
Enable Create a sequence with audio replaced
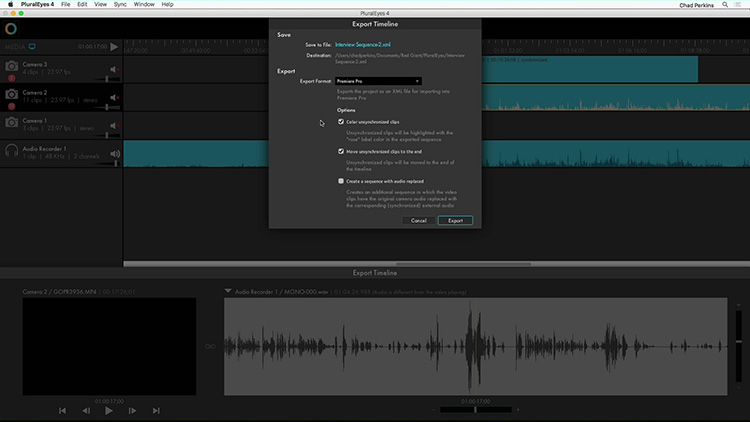(x=341, y=181)
